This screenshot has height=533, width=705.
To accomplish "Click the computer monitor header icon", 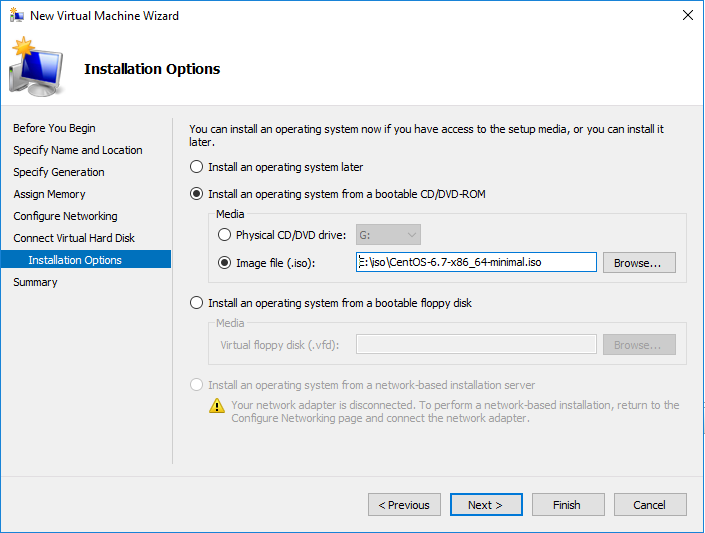I will click(35, 68).
